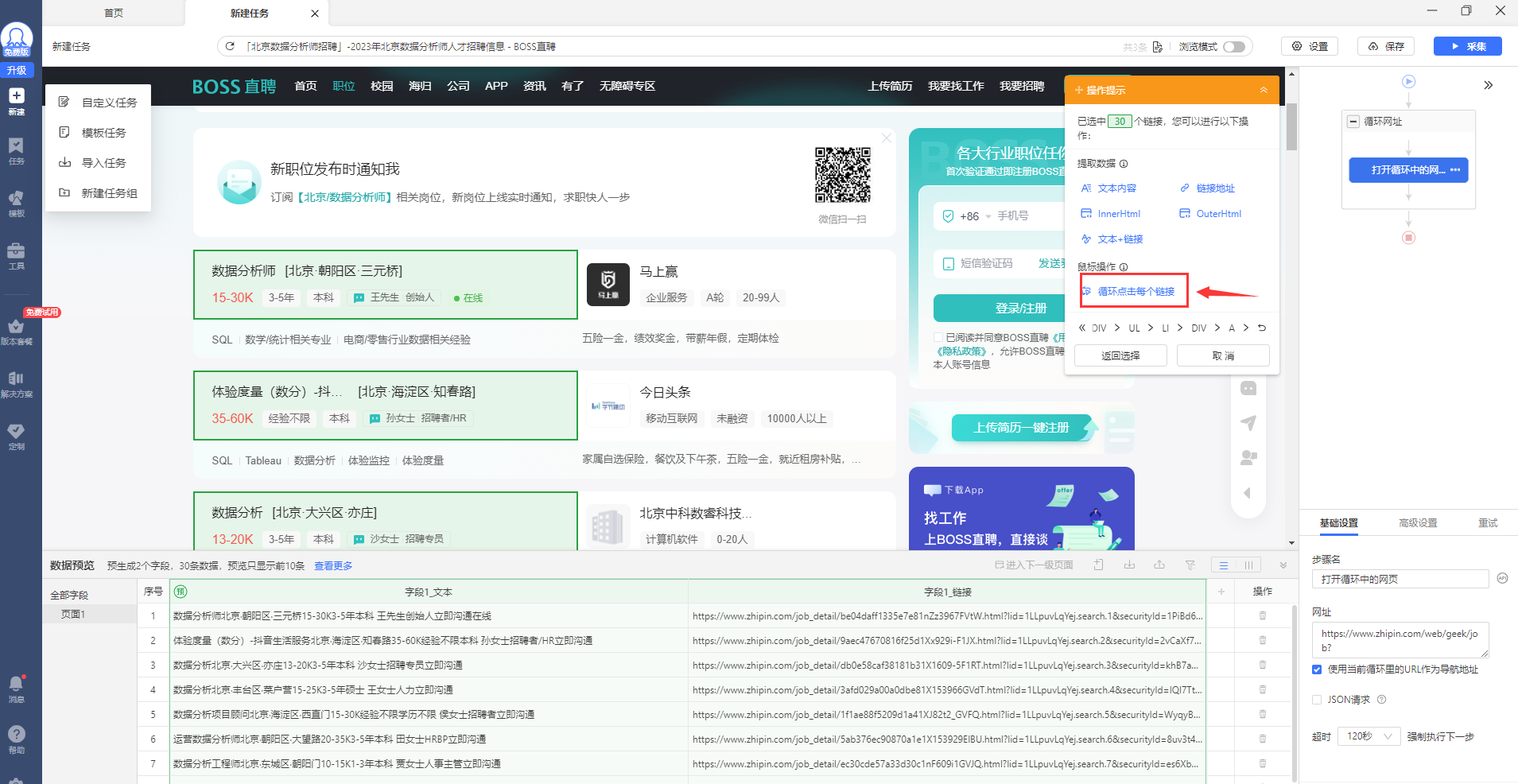This screenshot has height=784, width=1518.
Task: Click the webpage vertical scrollbar thumb
Action: tap(1291, 127)
